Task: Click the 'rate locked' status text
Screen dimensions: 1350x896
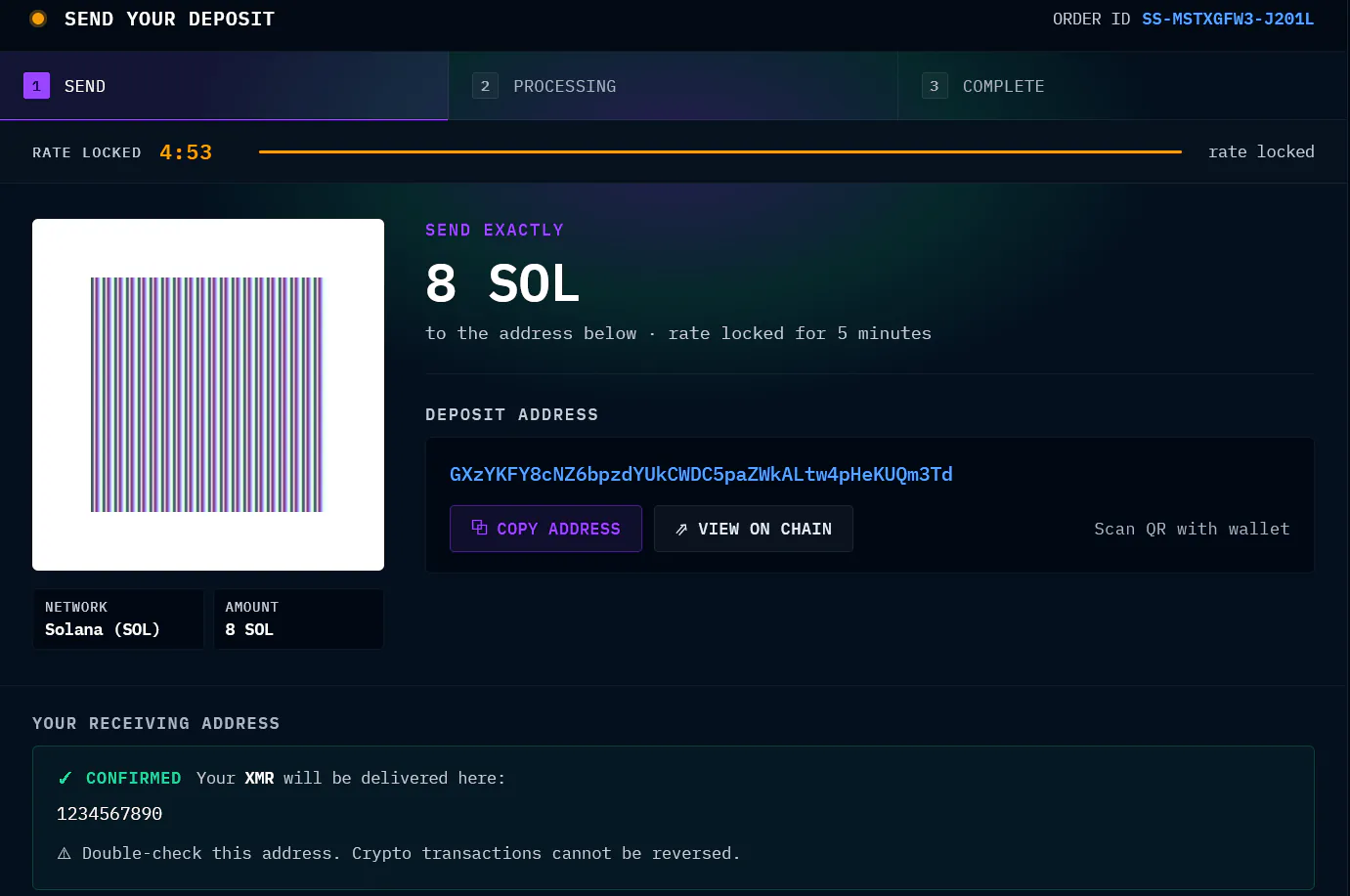Action: [x=1261, y=151]
